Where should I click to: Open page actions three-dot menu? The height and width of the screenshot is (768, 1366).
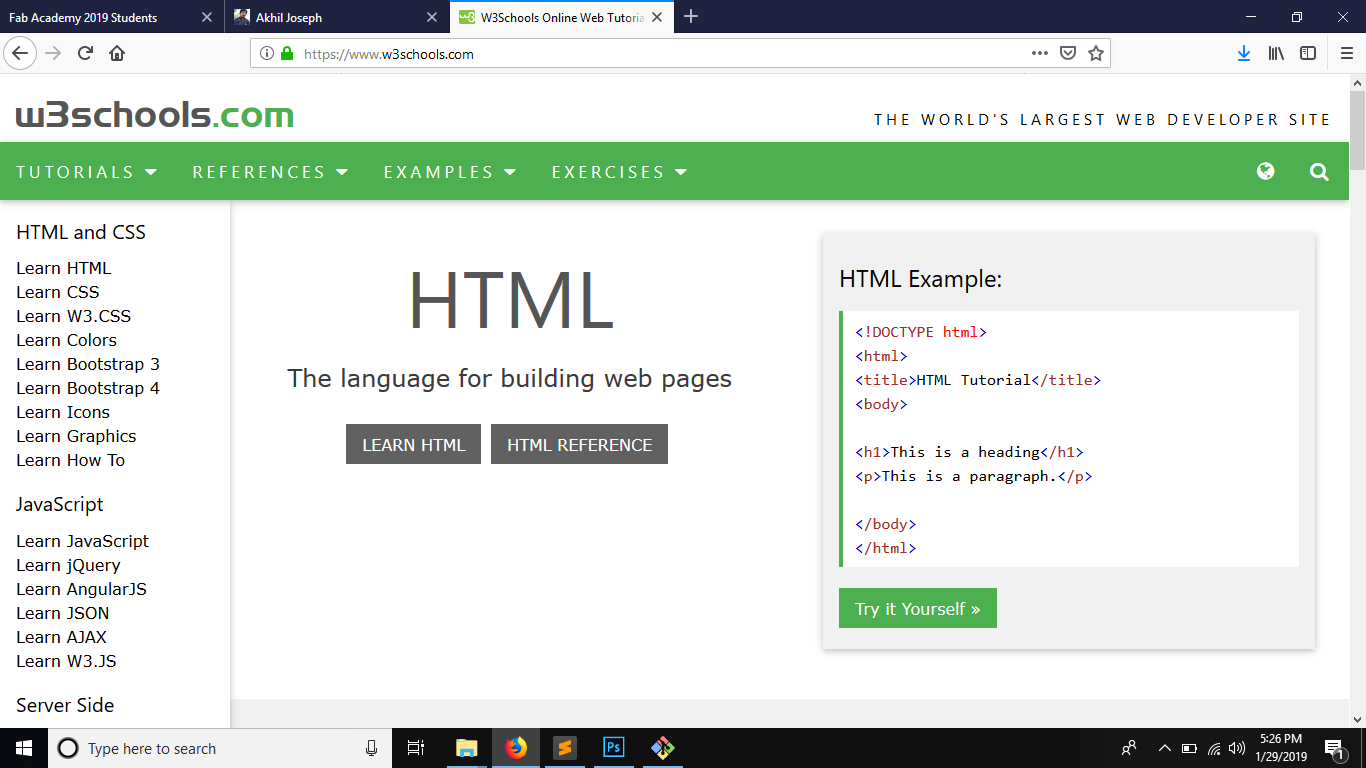point(1040,53)
